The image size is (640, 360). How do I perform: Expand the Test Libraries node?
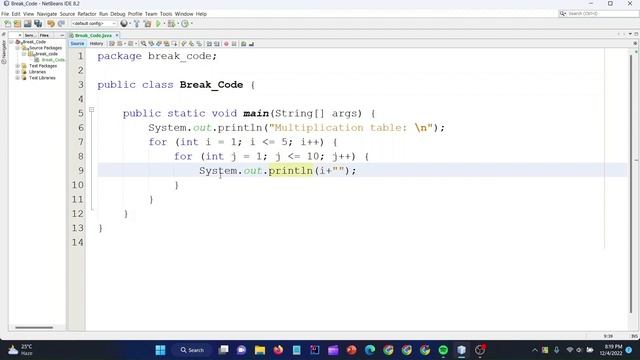pyautogui.click(x=18, y=78)
